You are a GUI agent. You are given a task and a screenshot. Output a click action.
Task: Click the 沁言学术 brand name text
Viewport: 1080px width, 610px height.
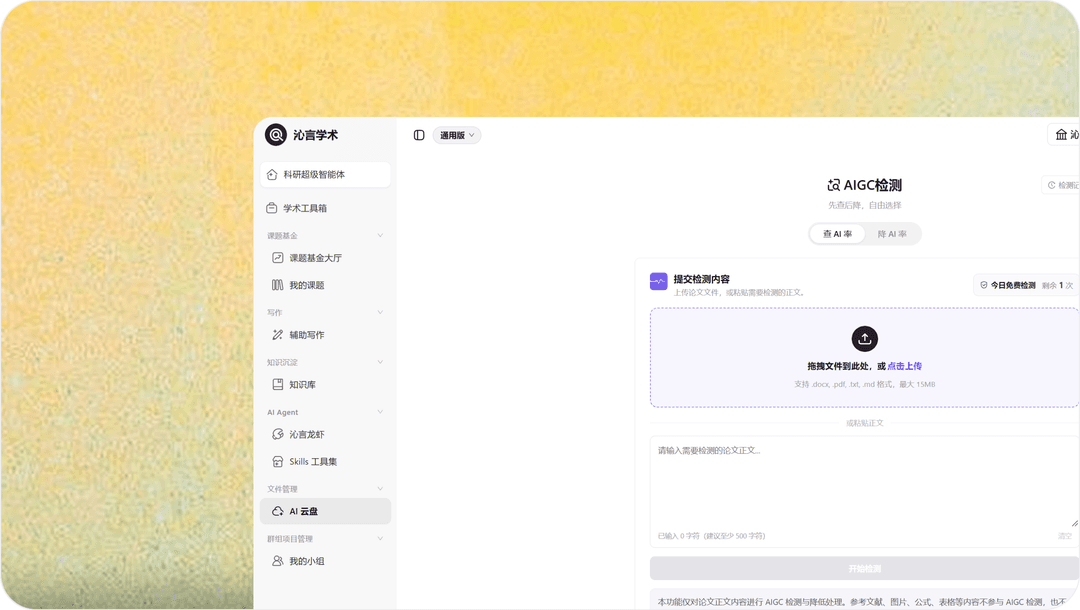(315, 135)
